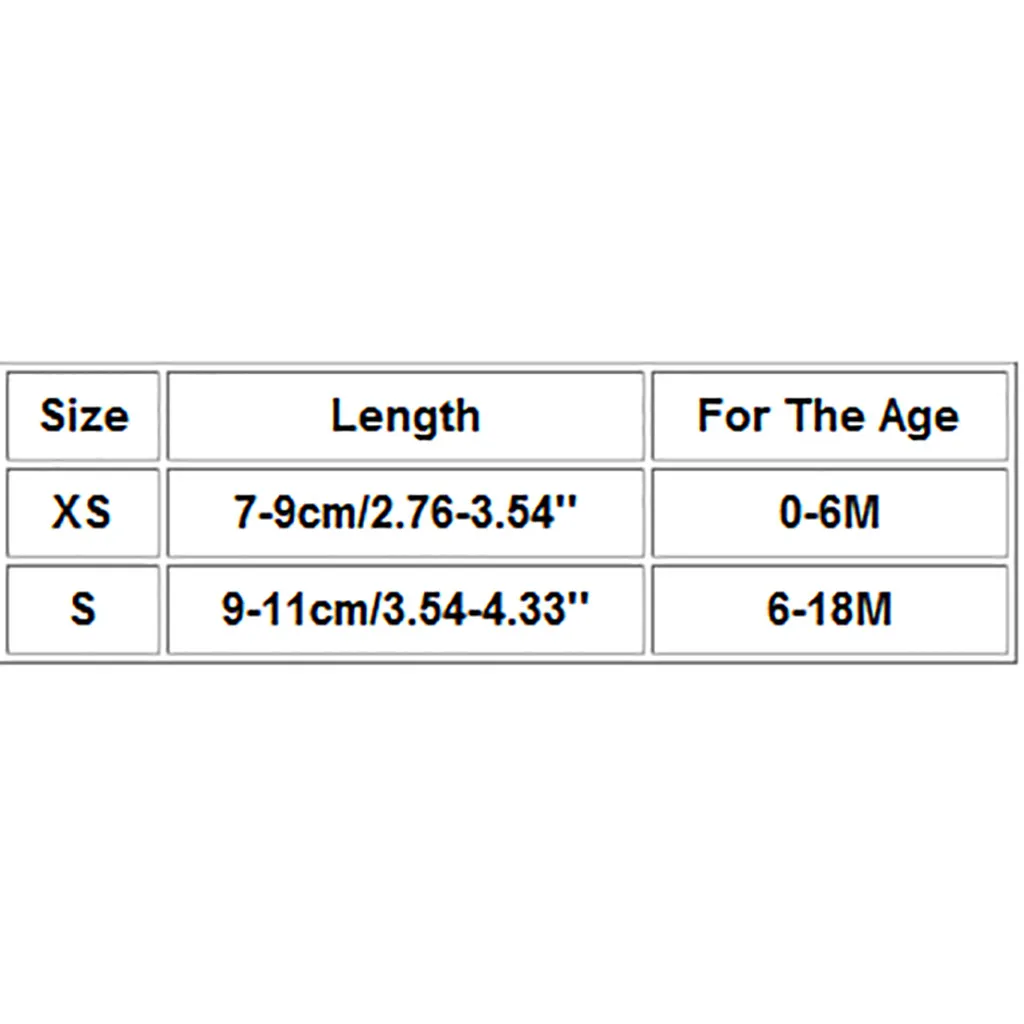Select the 6-18M age cell
This screenshot has height=1024, width=1024.
tap(829, 609)
